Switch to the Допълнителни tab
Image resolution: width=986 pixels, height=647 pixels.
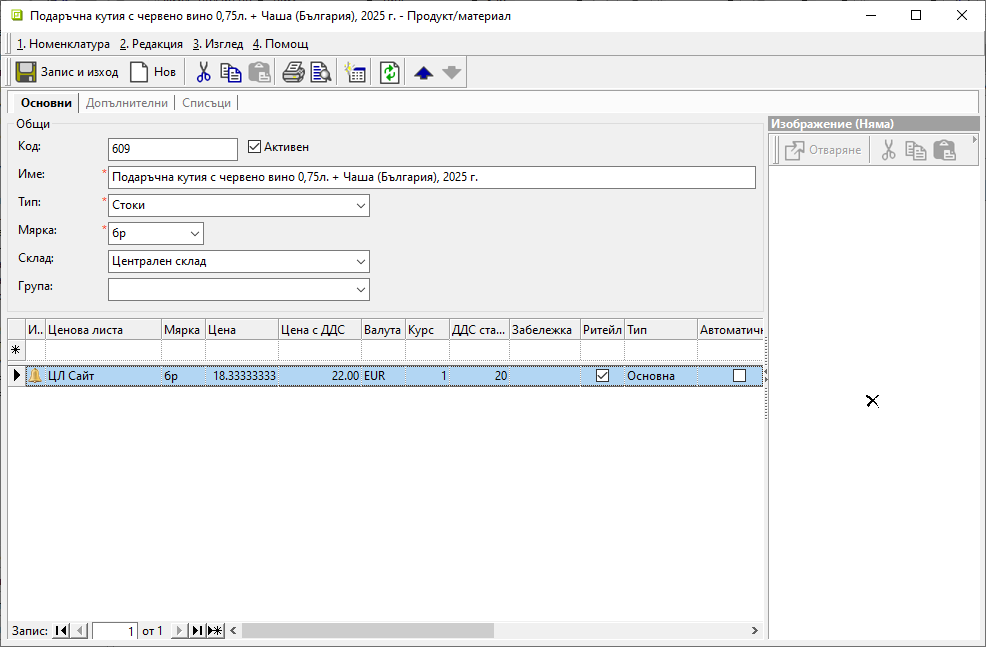[126, 103]
